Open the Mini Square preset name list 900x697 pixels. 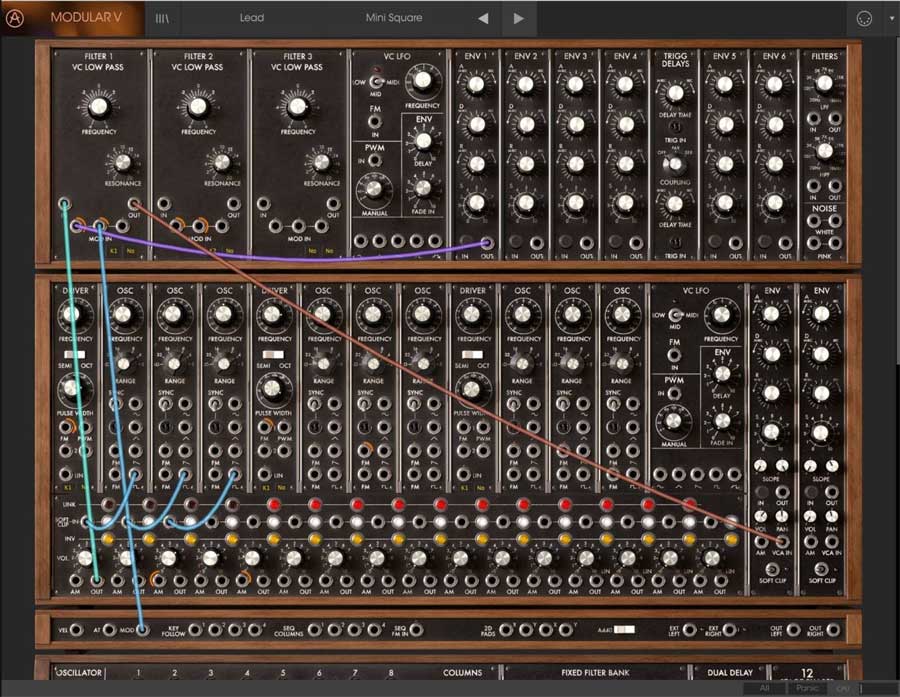[394, 18]
